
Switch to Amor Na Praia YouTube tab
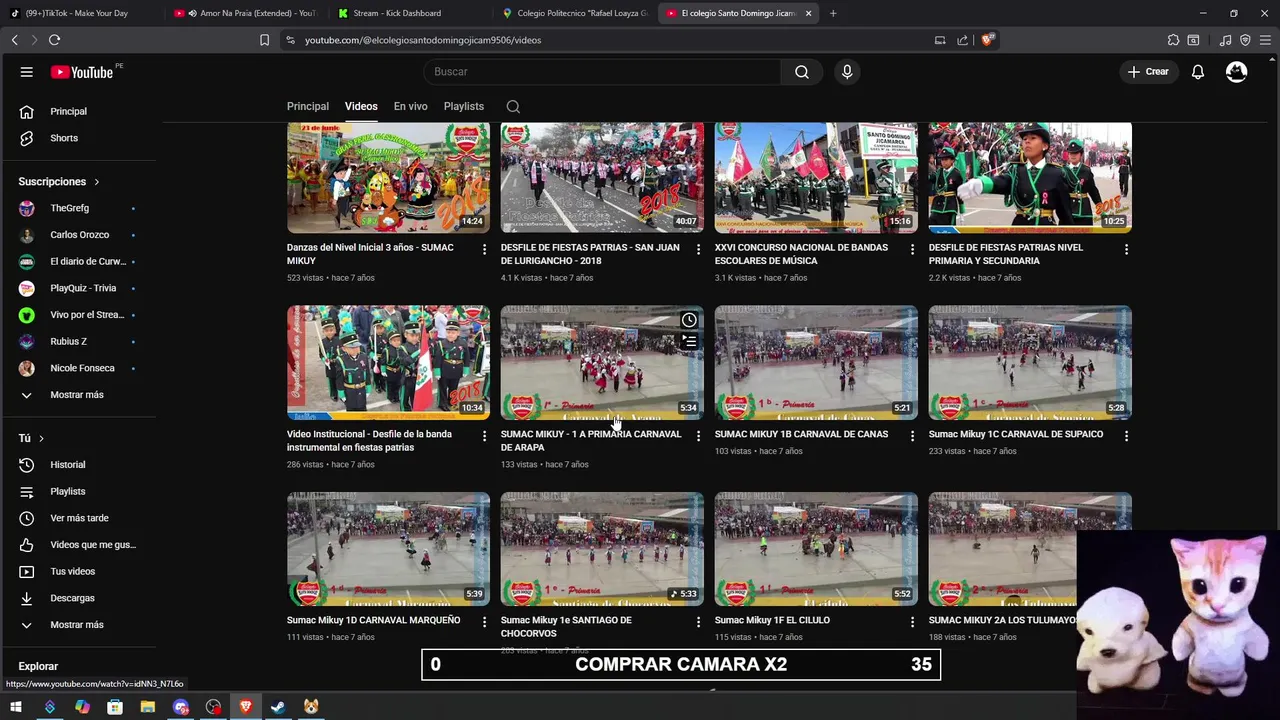(245, 13)
